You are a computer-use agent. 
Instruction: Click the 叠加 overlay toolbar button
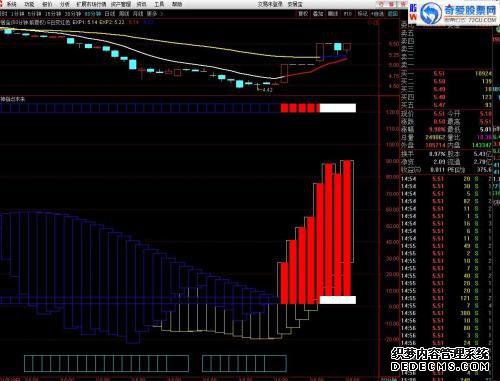pyautogui.click(x=318, y=14)
